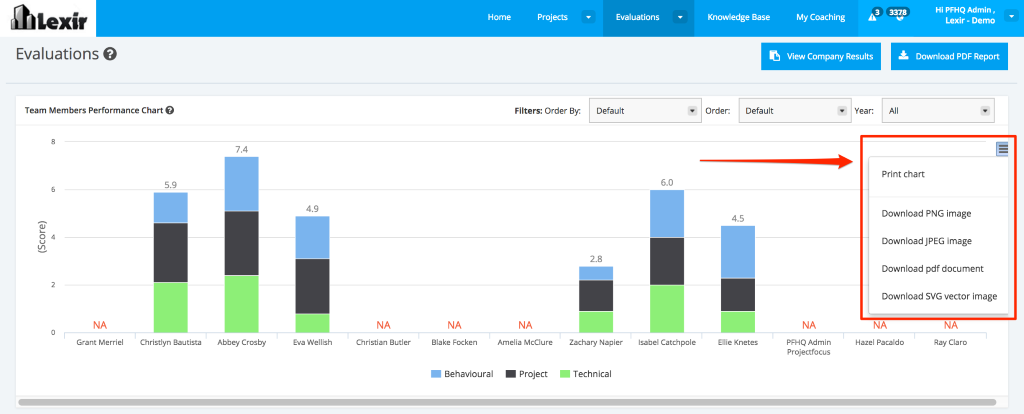This screenshot has width=1024, height=414.
Task: Click the Isabel Catchpole axis label
Action: tap(667, 342)
